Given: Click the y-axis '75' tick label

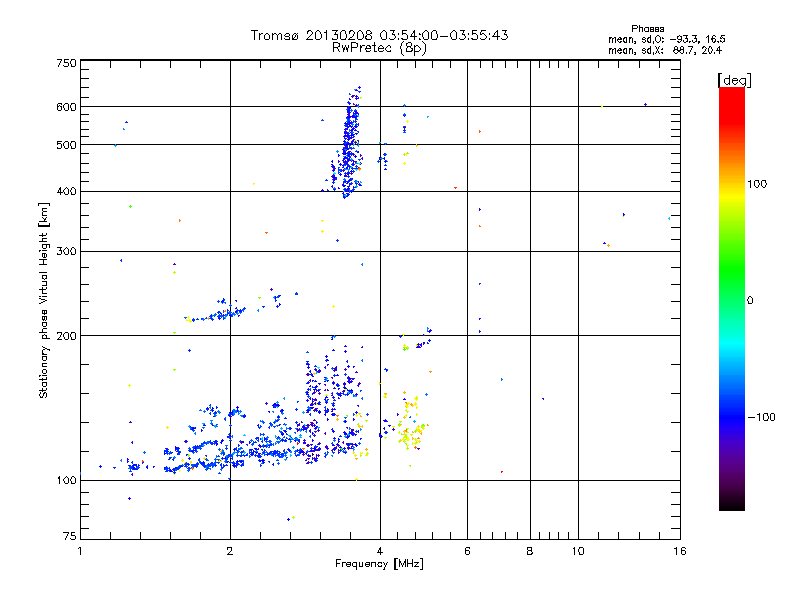Looking at the screenshot, I should (x=70, y=536).
